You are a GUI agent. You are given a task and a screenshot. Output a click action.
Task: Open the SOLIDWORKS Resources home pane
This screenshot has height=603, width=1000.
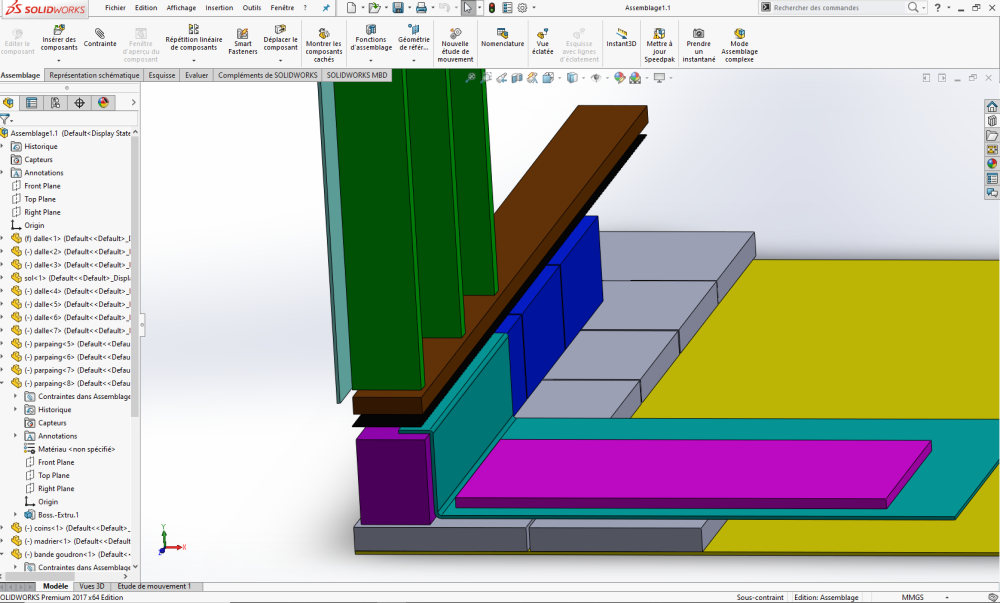coord(992,106)
